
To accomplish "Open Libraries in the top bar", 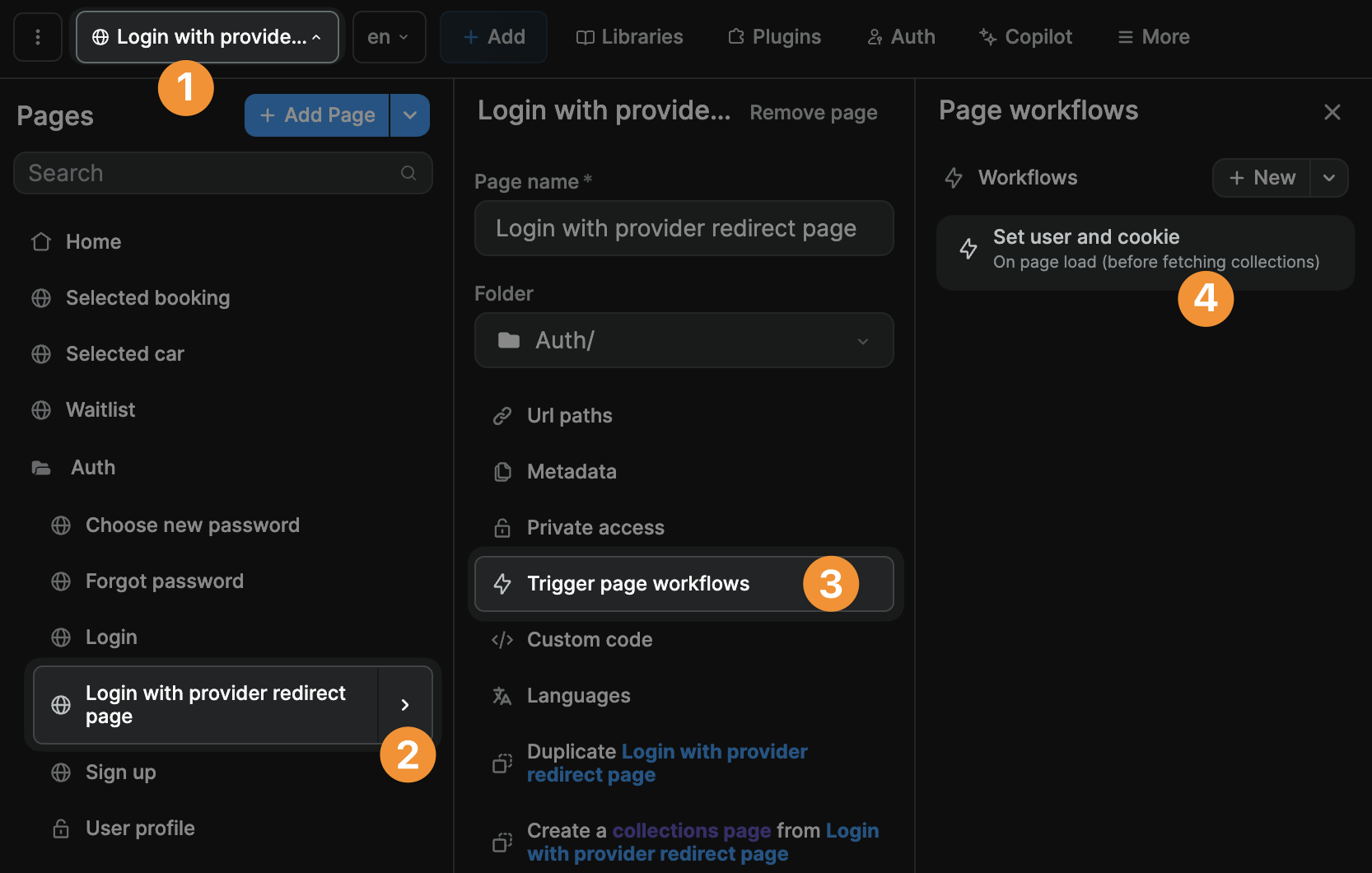I will tap(629, 36).
